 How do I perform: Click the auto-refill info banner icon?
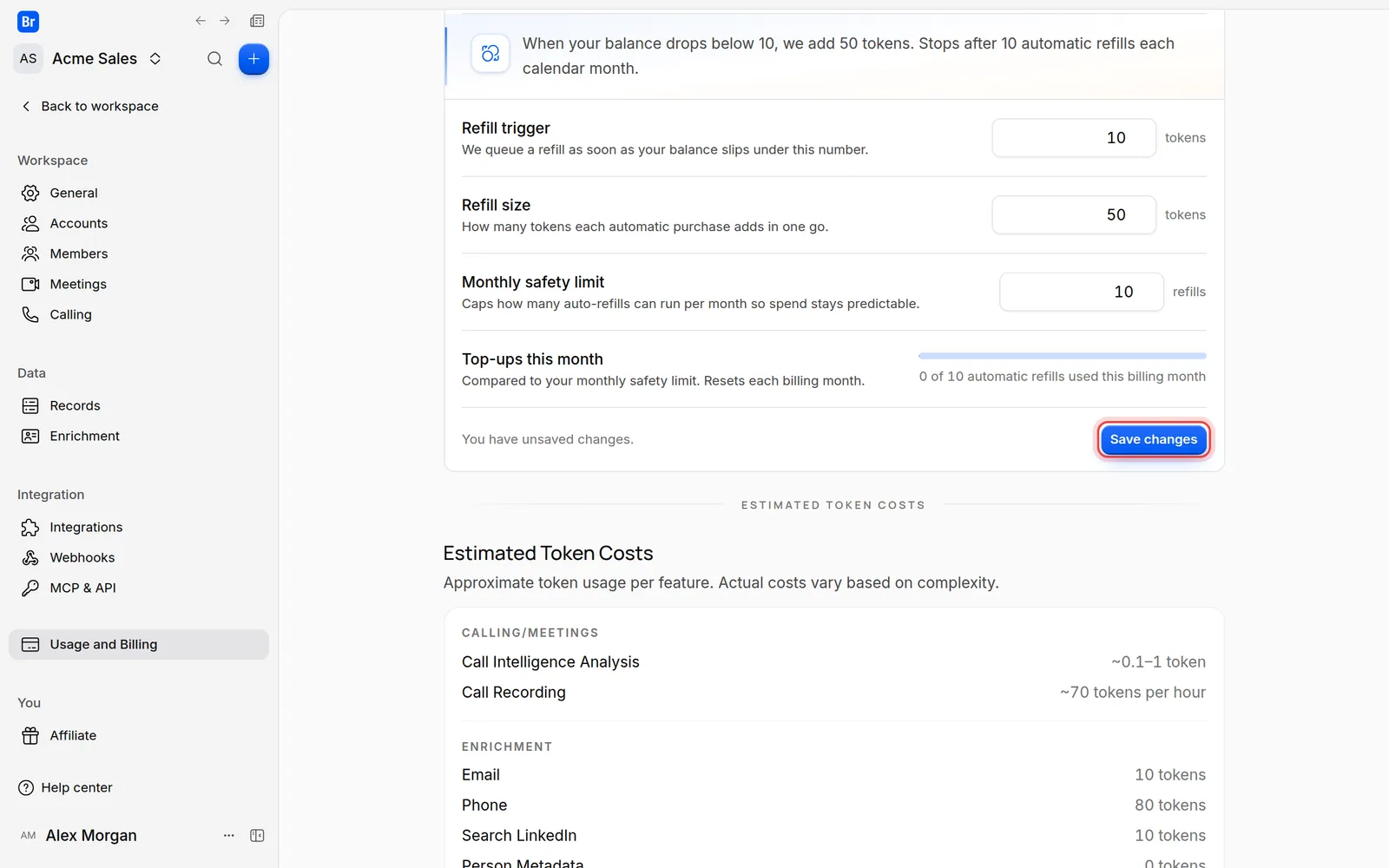pyautogui.click(x=490, y=54)
